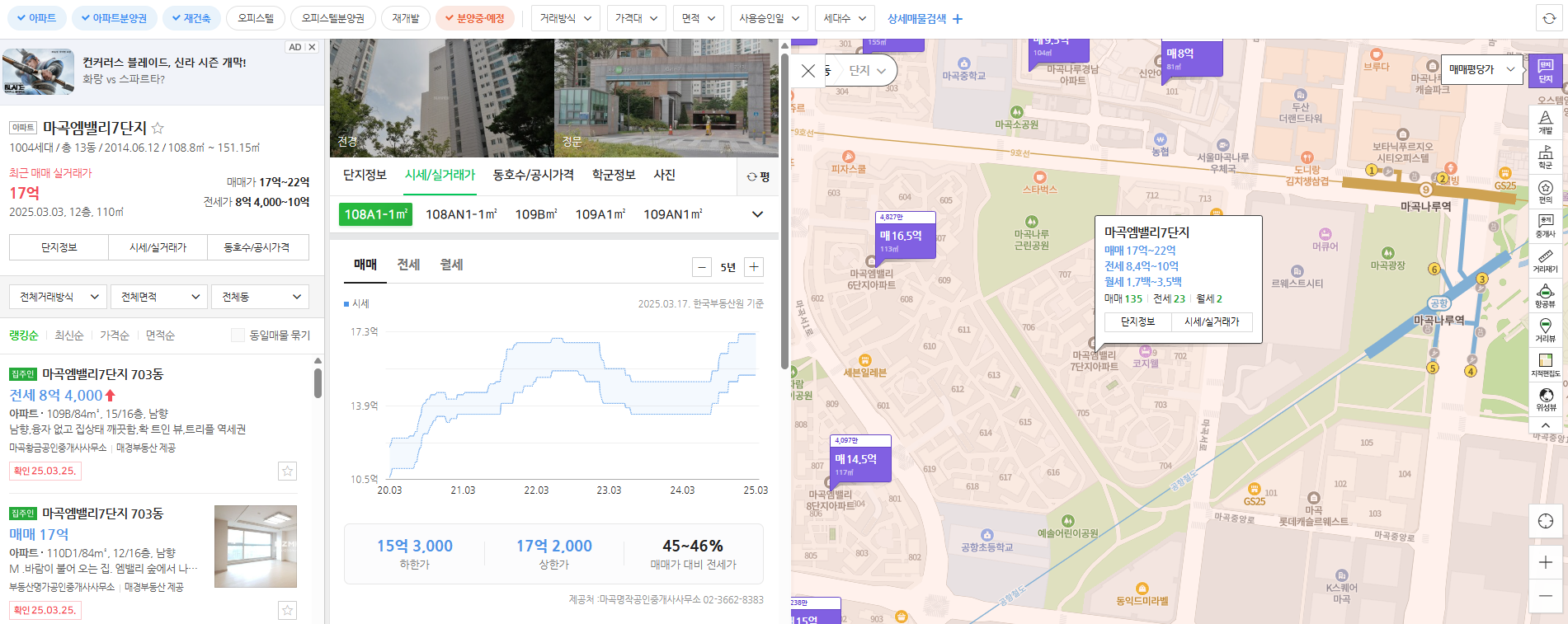
Task: Increase chart period with plus button
Action: (x=754, y=267)
